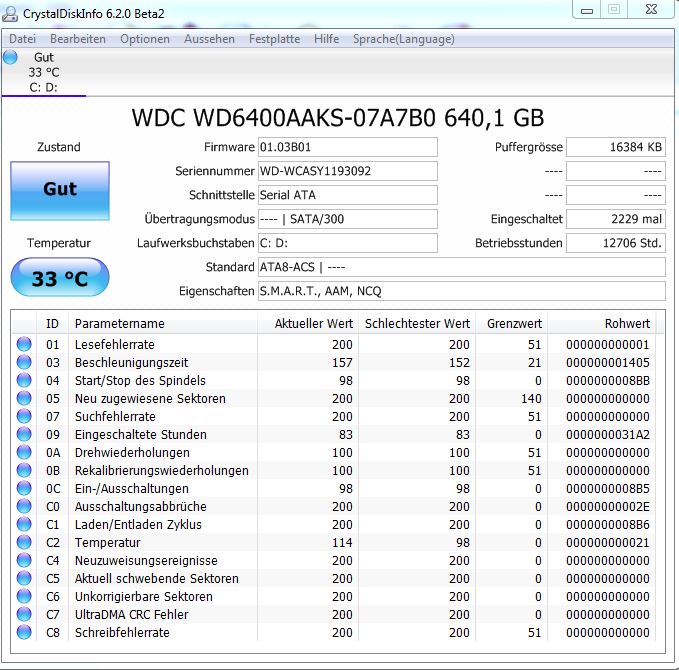This screenshot has width=679, height=670.
Task: Click the Eigenschaften field S.M.A.R.T., AAM, NCQ
Action: click(462, 291)
